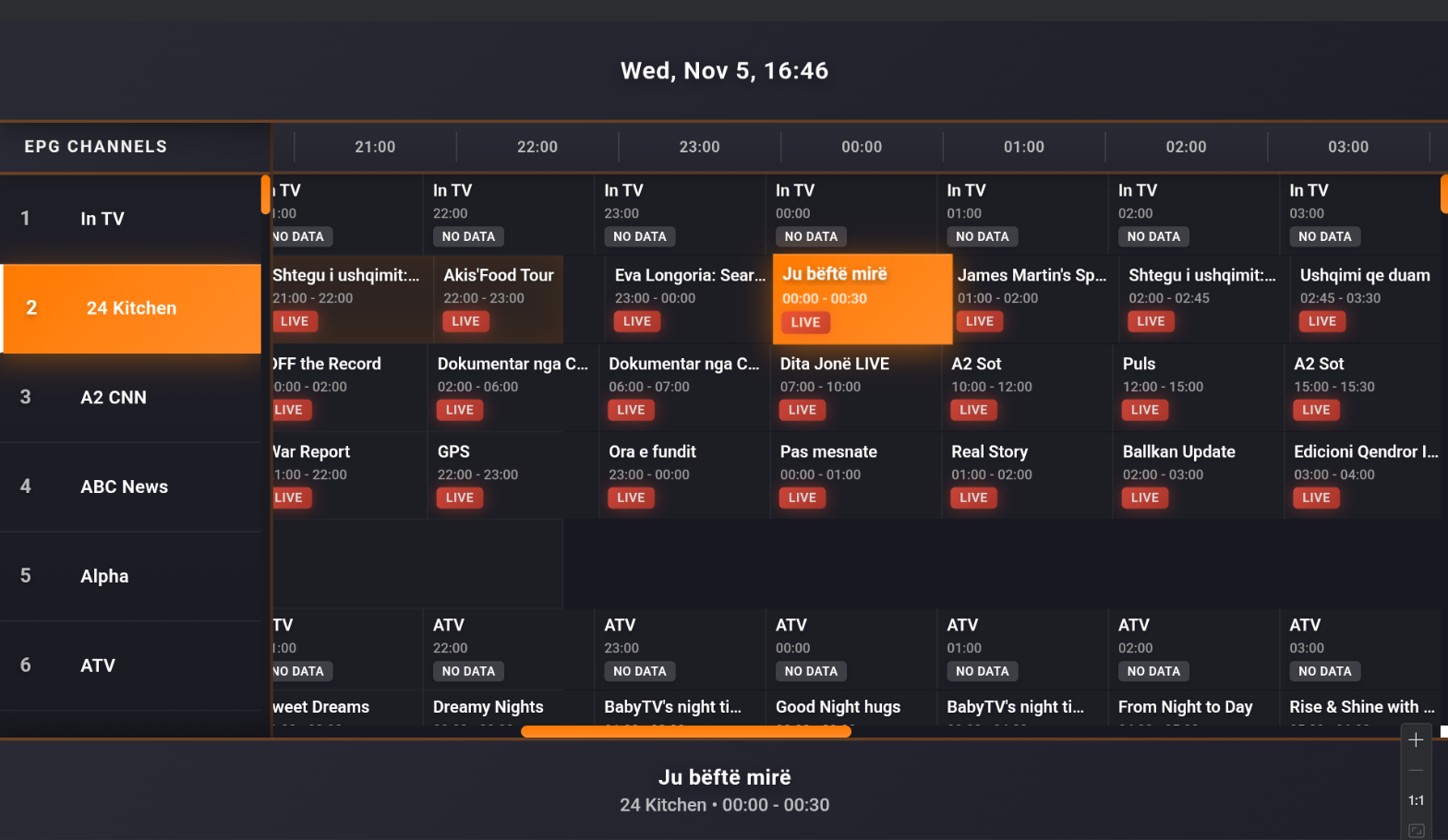
Task: Click the highlighted 24 Kitchen channel
Action: [x=131, y=308]
